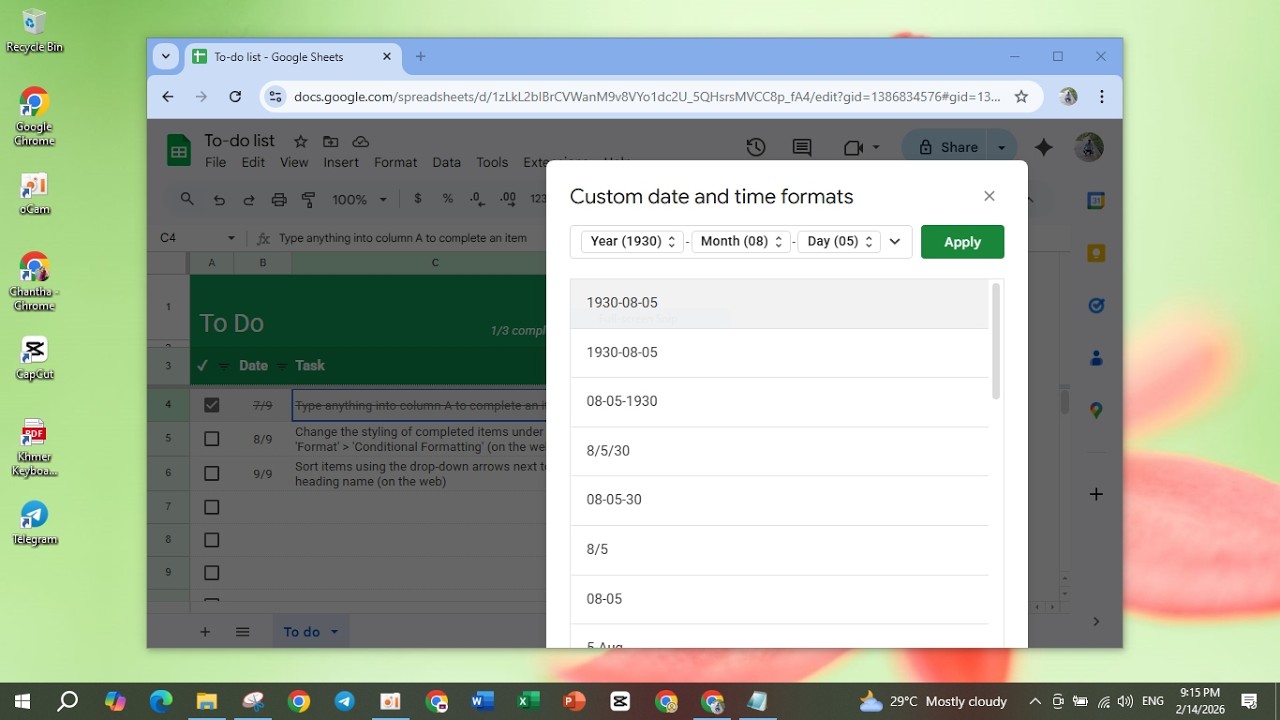Open the 100% zoom dropdown
This screenshot has height=720, width=1280.
coord(359,200)
